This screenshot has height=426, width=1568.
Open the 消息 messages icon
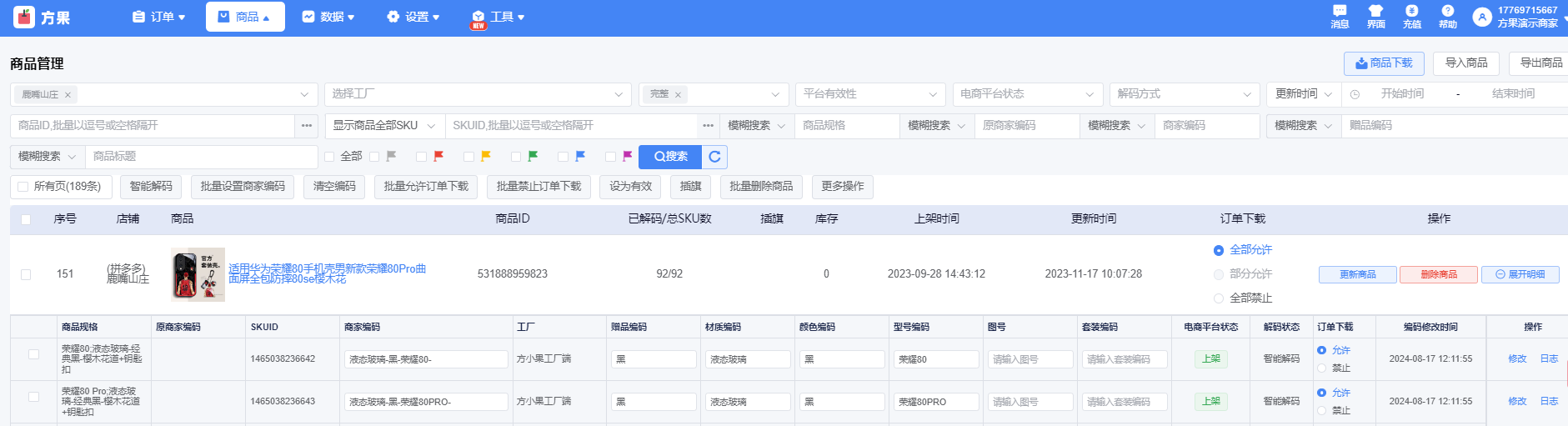coord(1340,12)
